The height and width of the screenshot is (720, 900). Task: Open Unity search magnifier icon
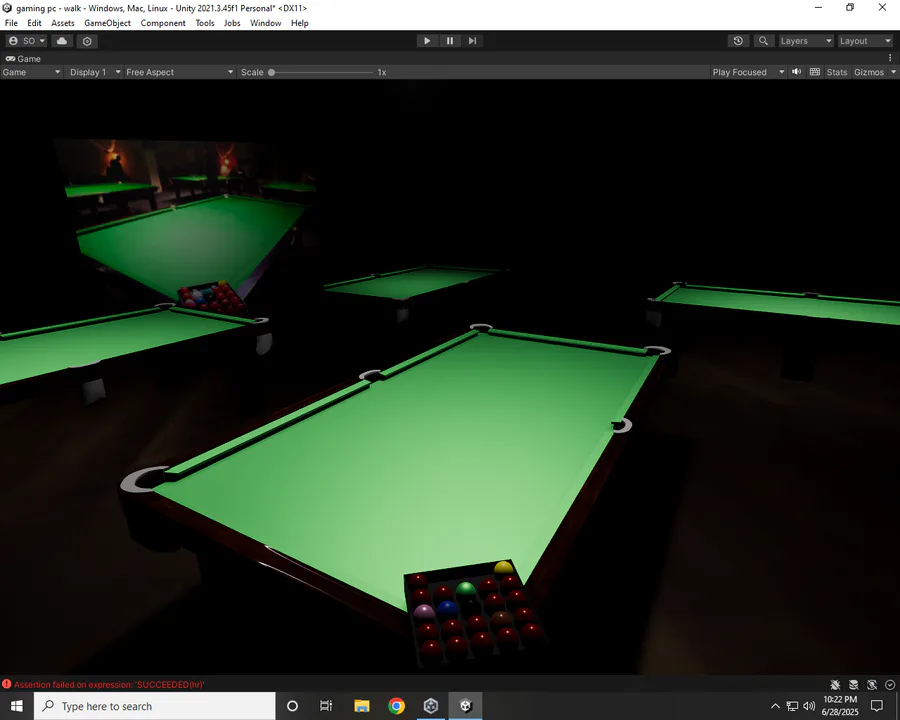[x=763, y=41]
